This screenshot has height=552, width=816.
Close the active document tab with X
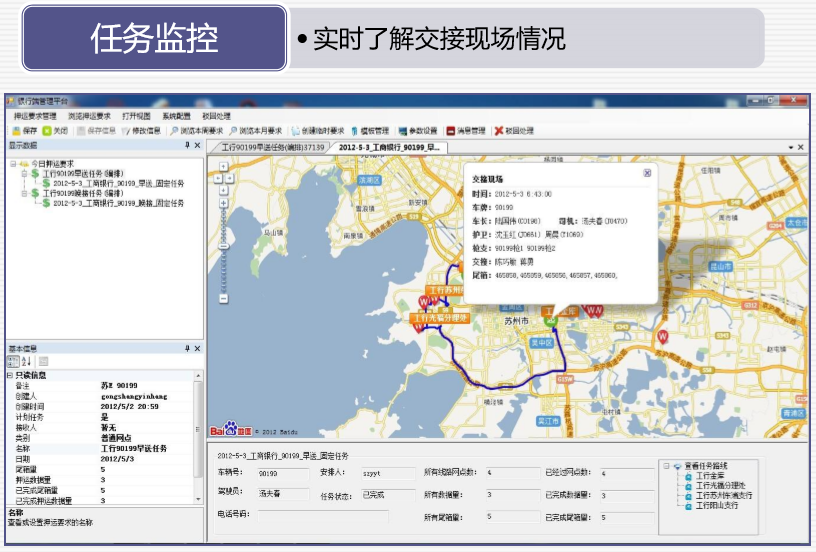coord(801,148)
